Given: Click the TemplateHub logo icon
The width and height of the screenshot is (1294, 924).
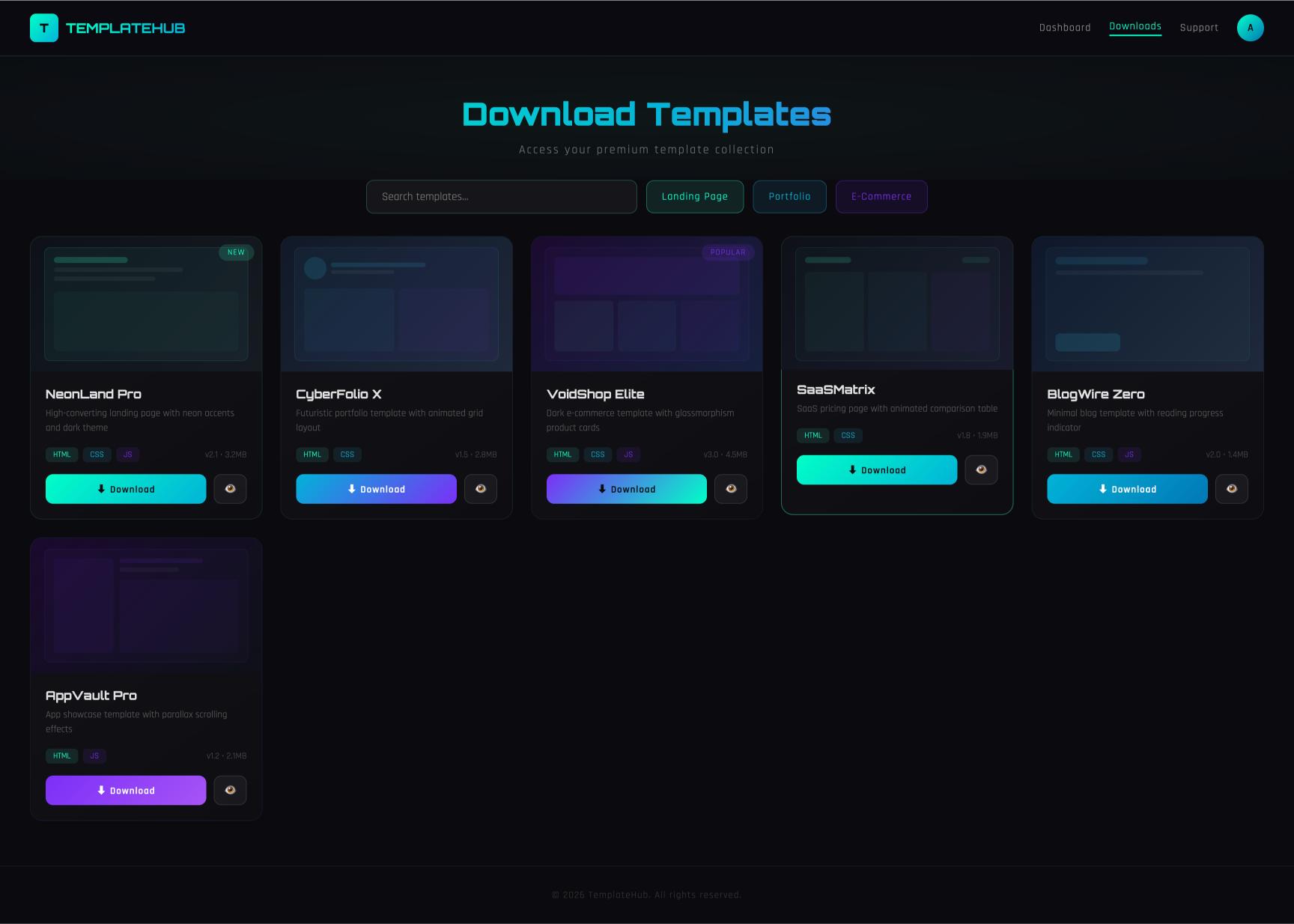Looking at the screenshot, I should pos(44,28).
